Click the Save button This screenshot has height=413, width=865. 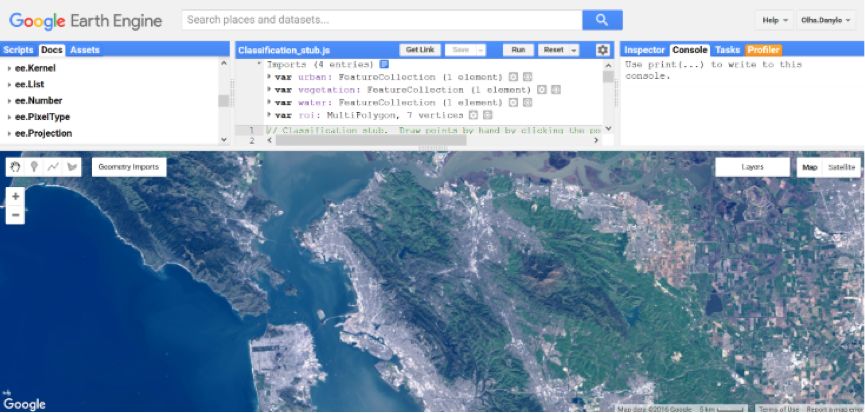(461, 50)
